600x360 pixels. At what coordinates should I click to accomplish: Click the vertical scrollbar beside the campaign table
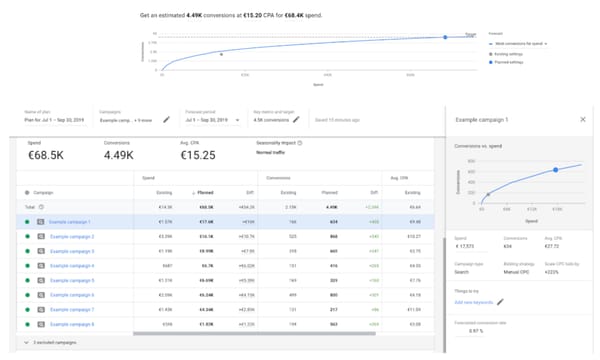tap(444, 295)
